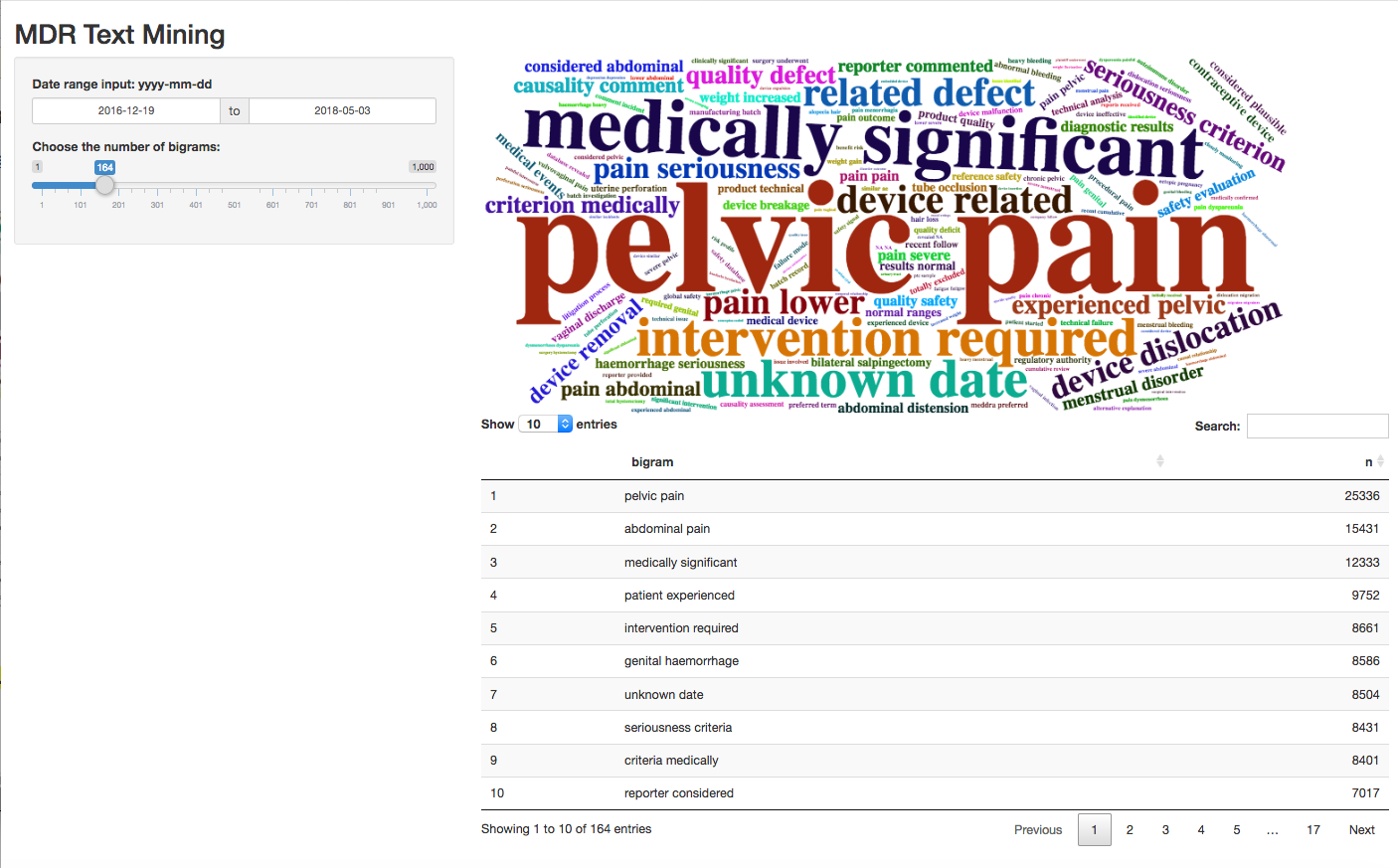Click the bigrams slider handle at 164
This screenshot has height=868, width=1398.
coord(104,185)
